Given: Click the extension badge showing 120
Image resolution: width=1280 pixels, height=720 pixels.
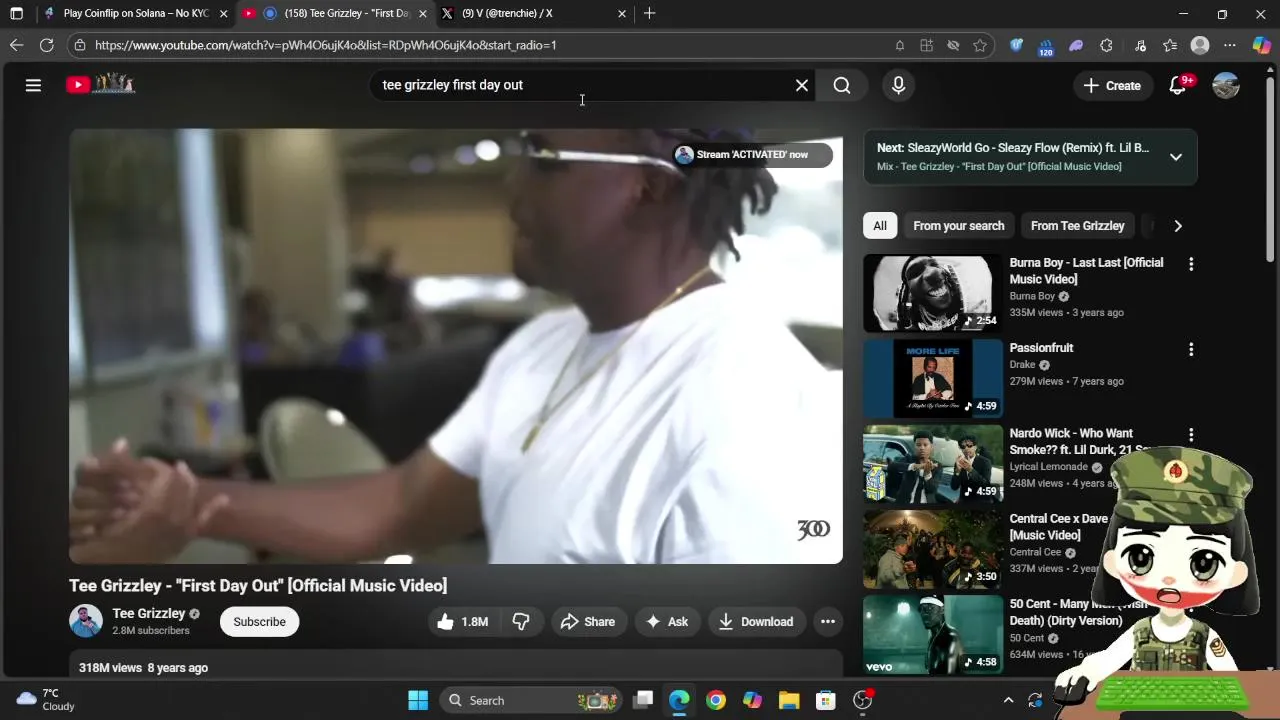Looking at the screenshot, I should point(1046,46).
